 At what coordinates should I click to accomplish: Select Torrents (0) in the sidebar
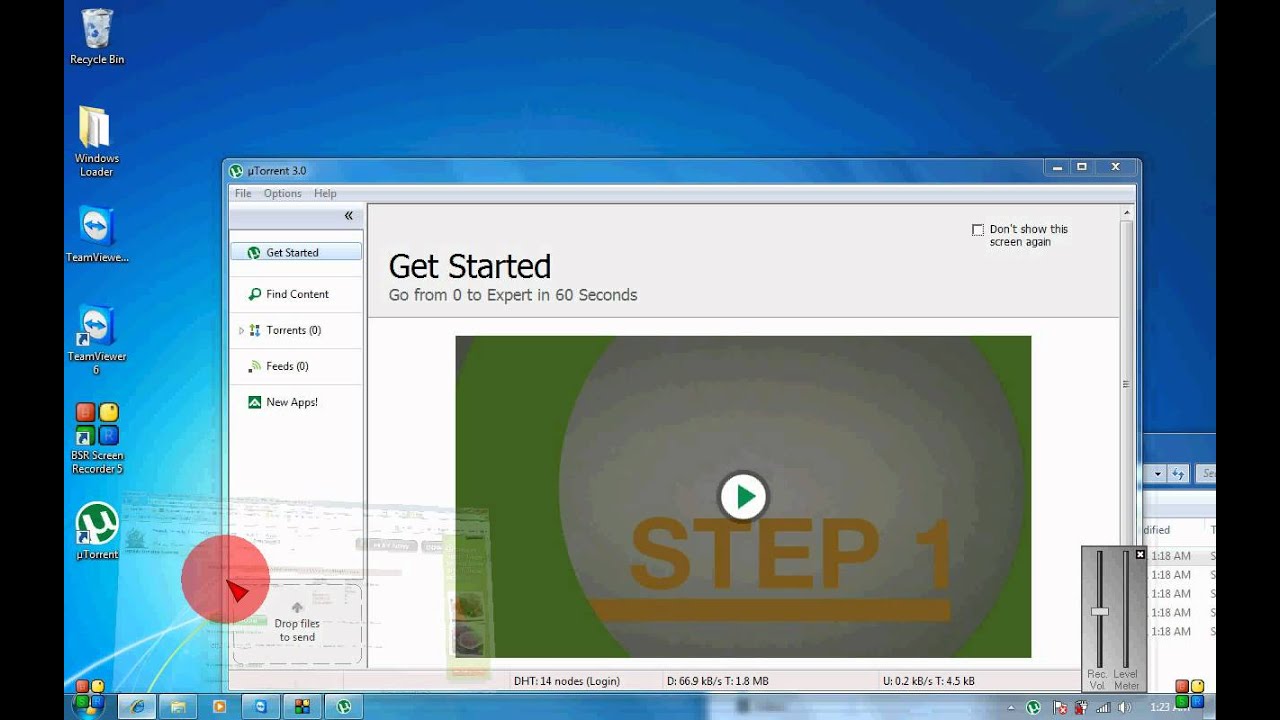[295, 330]
